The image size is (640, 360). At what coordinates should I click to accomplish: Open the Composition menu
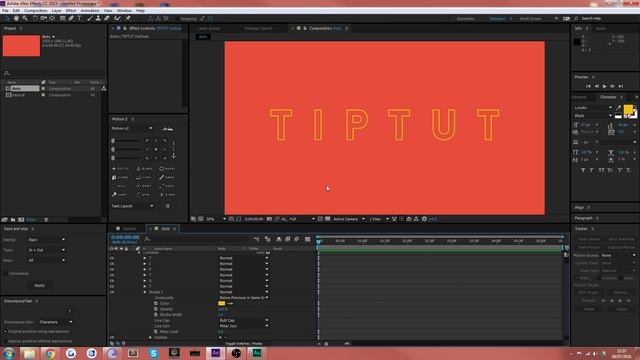point(36,11)
